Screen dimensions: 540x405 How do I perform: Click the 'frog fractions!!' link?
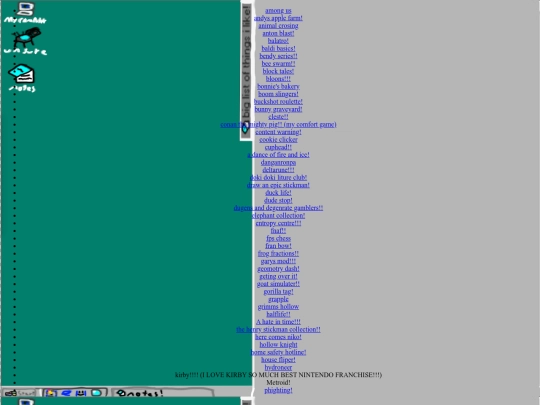[x=278, y=253]
